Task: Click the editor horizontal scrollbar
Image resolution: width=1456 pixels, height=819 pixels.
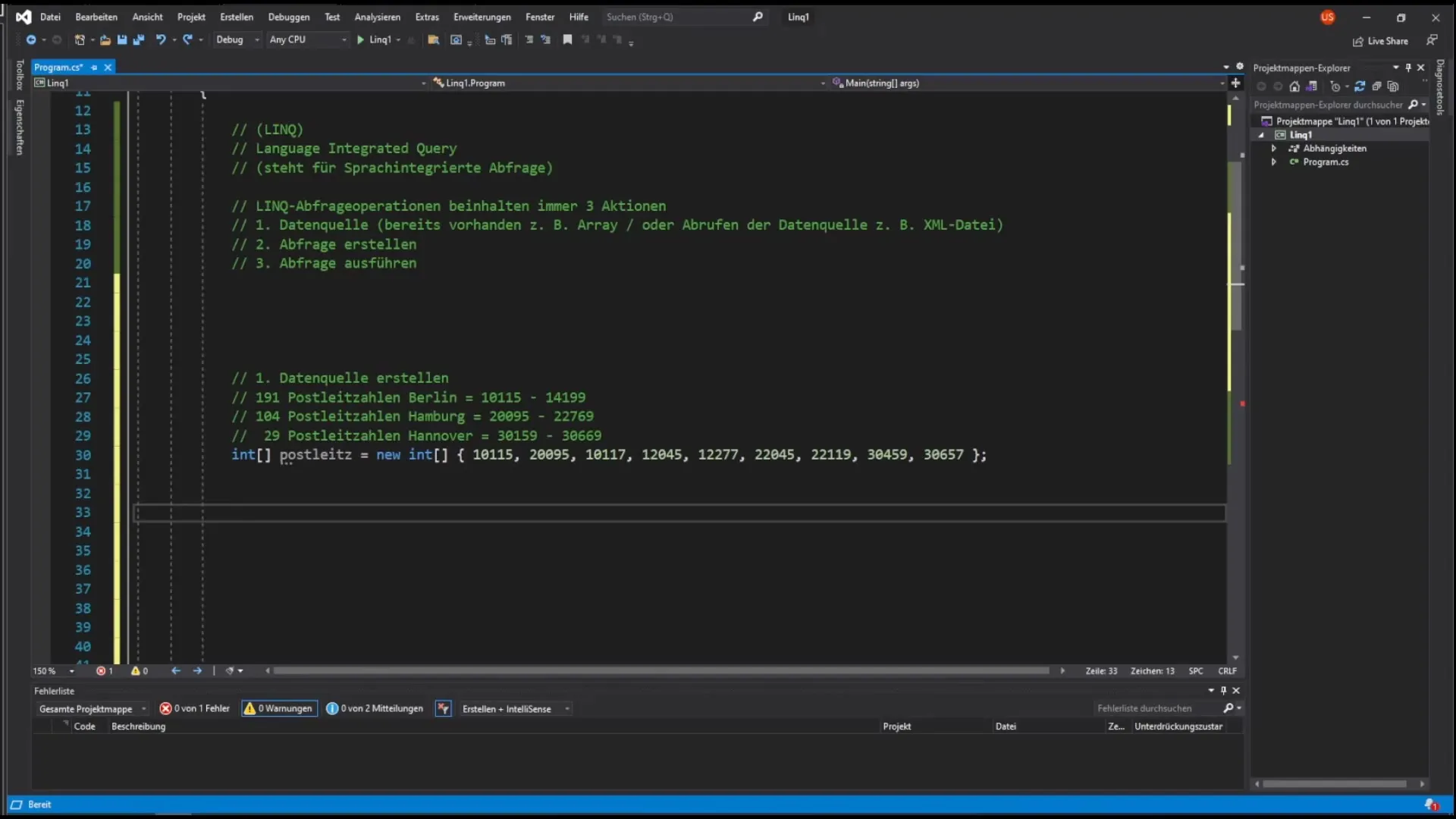Action: (x=661, y=671)
